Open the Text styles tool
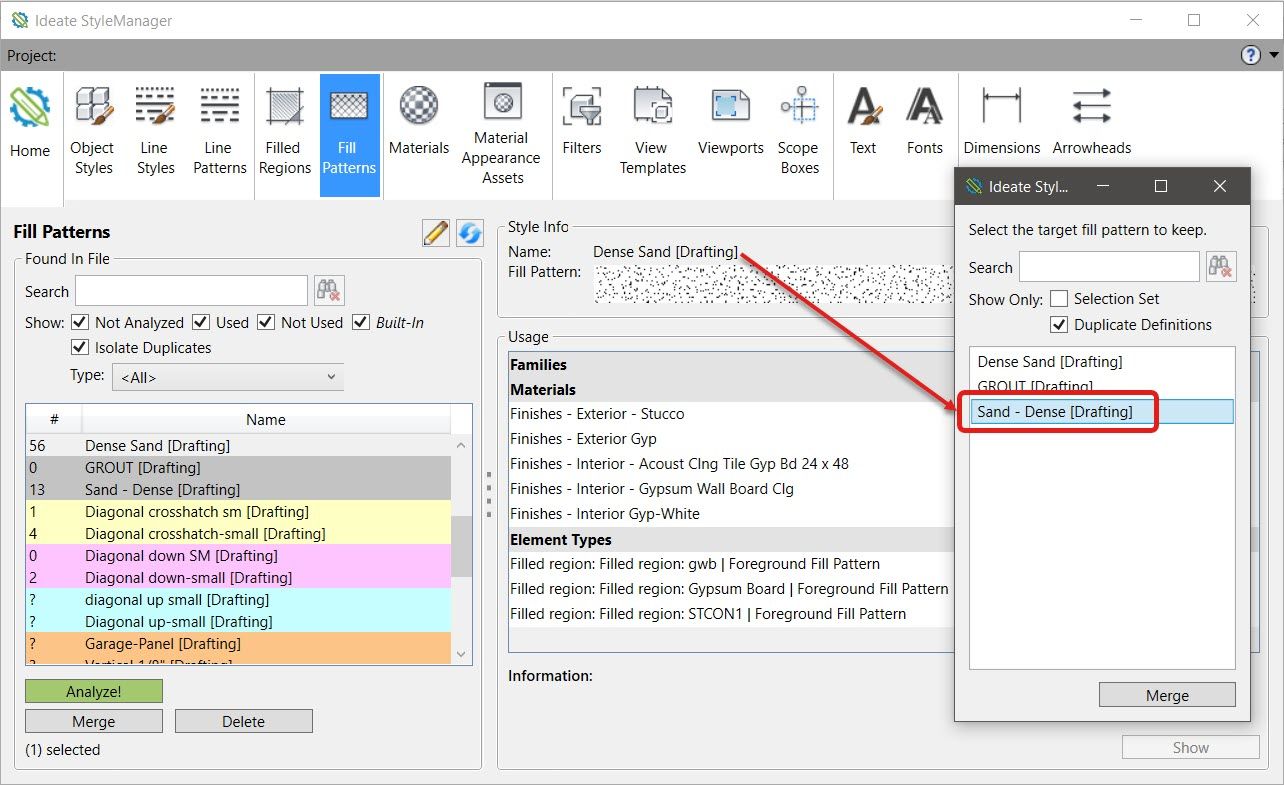1284x785 pixels. click(x=863, y=123)
